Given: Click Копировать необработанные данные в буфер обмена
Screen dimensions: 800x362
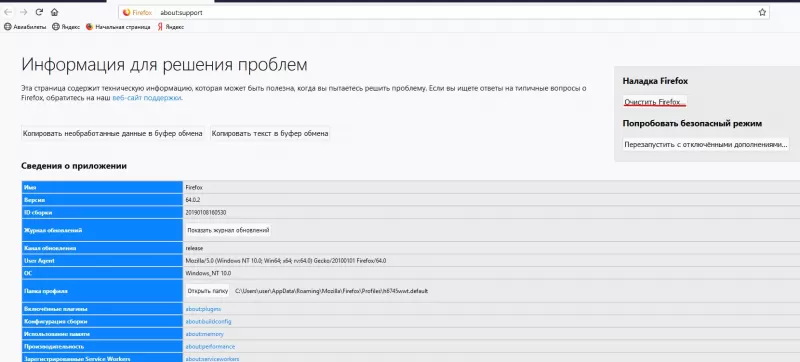Looking at the screenshot, I should 113,134.
